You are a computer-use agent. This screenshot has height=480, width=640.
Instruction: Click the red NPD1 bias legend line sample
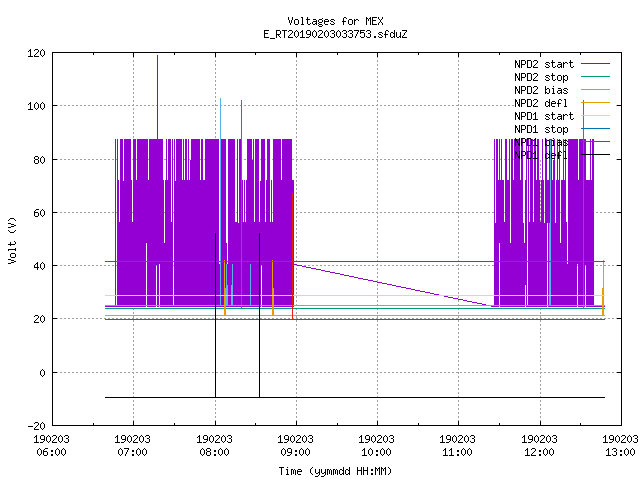[x=595, y=142]
